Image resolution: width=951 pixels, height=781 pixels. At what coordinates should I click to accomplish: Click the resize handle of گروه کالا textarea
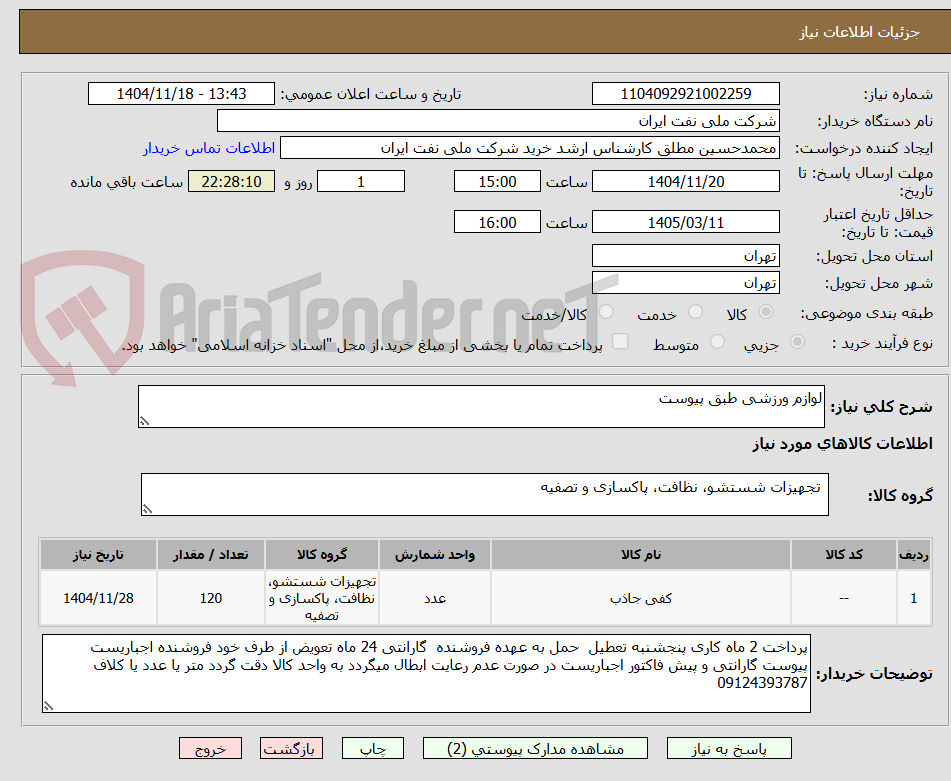coord(147,509)
